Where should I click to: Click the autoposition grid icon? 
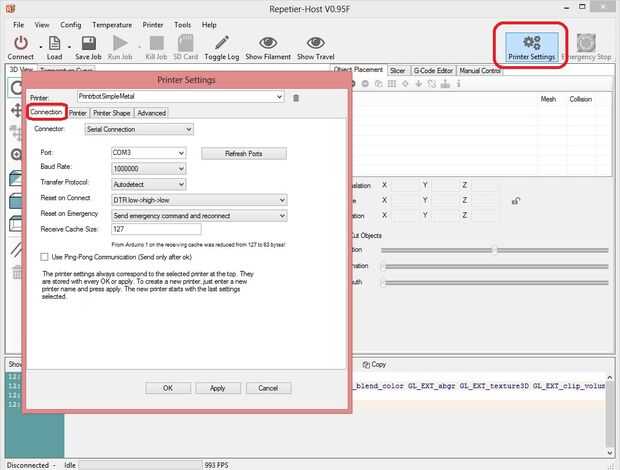click(391, 84)
